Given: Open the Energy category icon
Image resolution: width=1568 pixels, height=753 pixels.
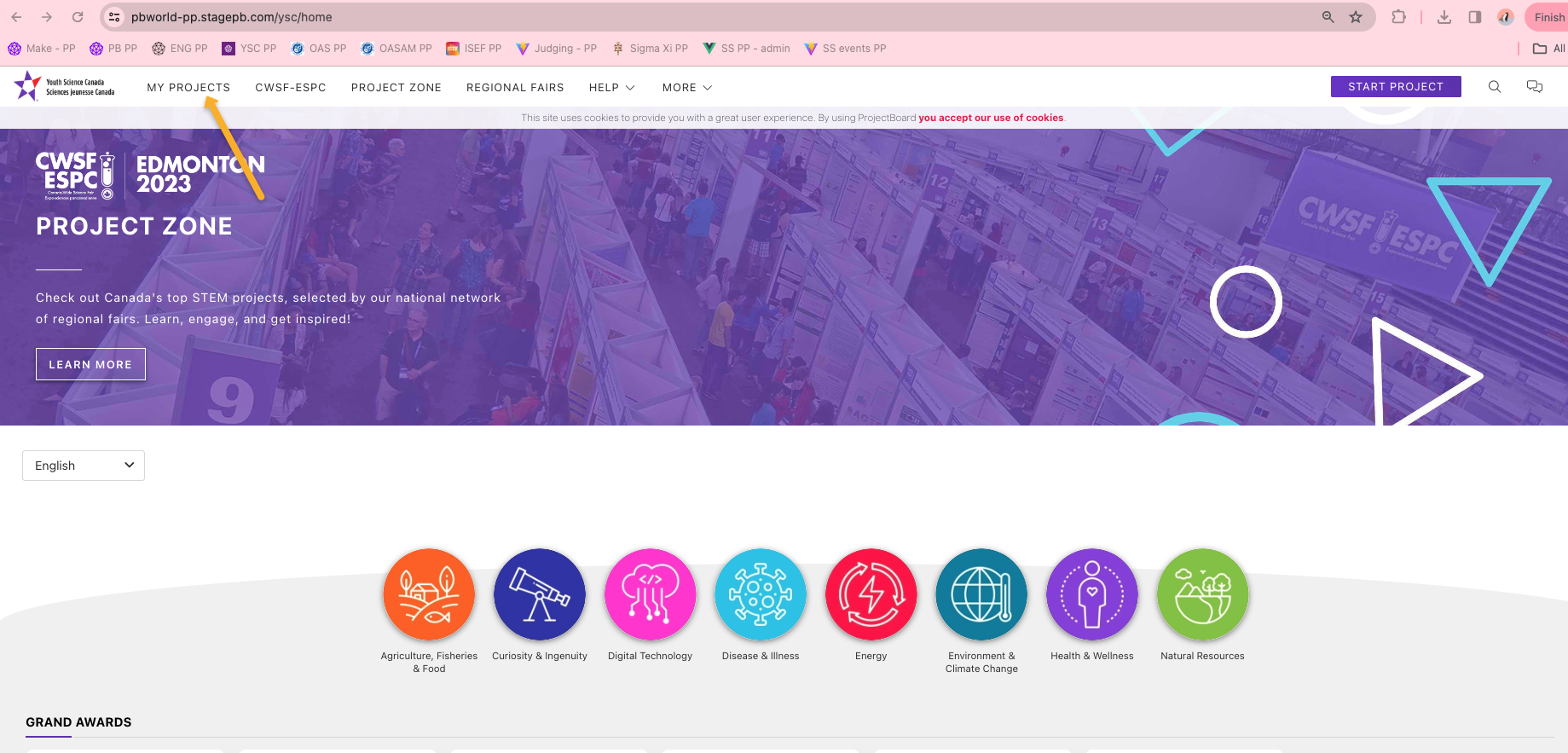Looking at the screenshot, I should 871,594.
